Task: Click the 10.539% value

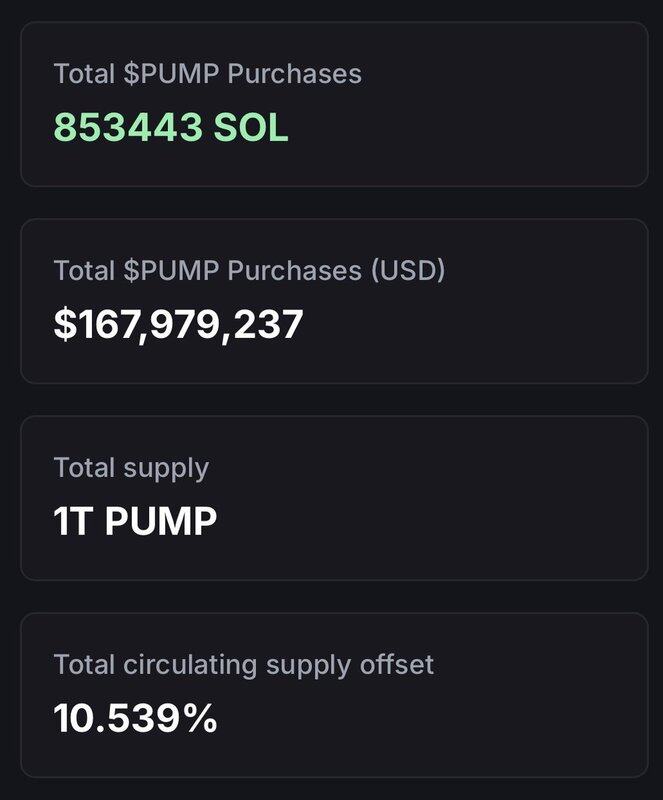Action: coord(135,718)
